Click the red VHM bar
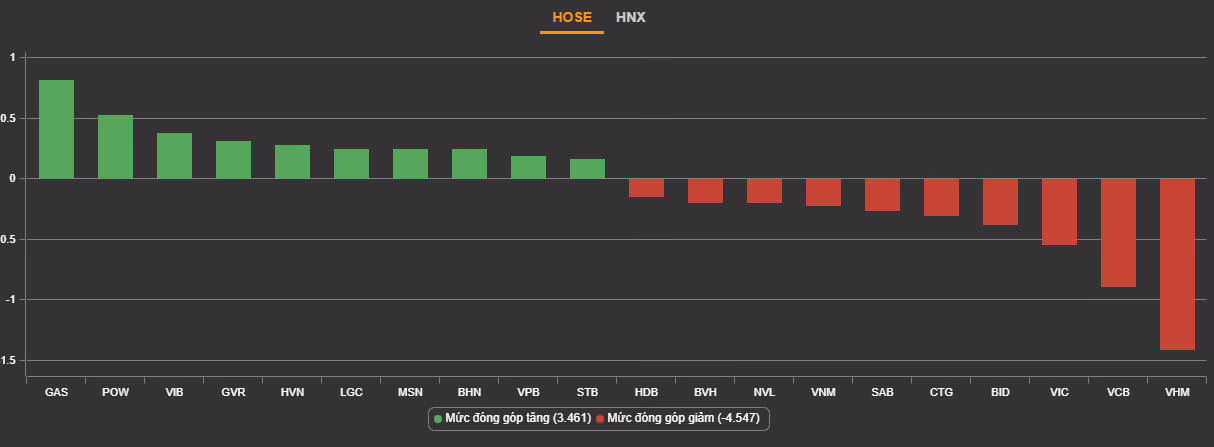Screen dimensions: 1214x447 [1177, 264]
